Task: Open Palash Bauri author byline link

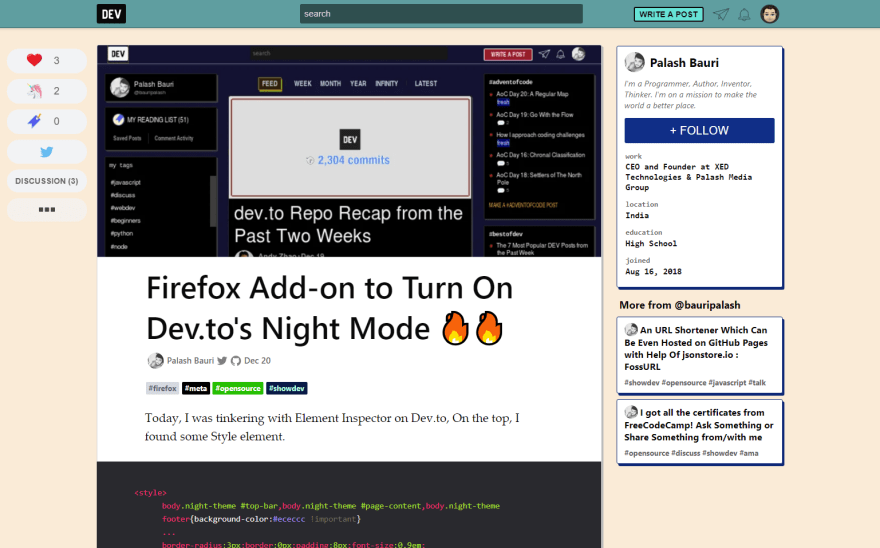Action: 190,360
